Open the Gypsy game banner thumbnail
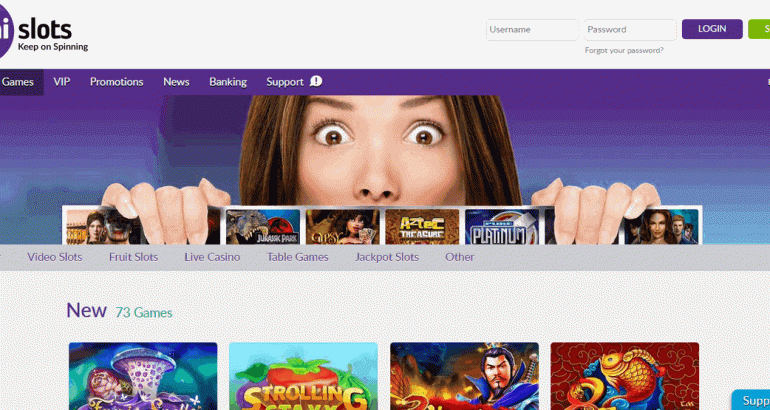Image resolution: width=770 pixels, height=410 pixels. pos(342,227)
